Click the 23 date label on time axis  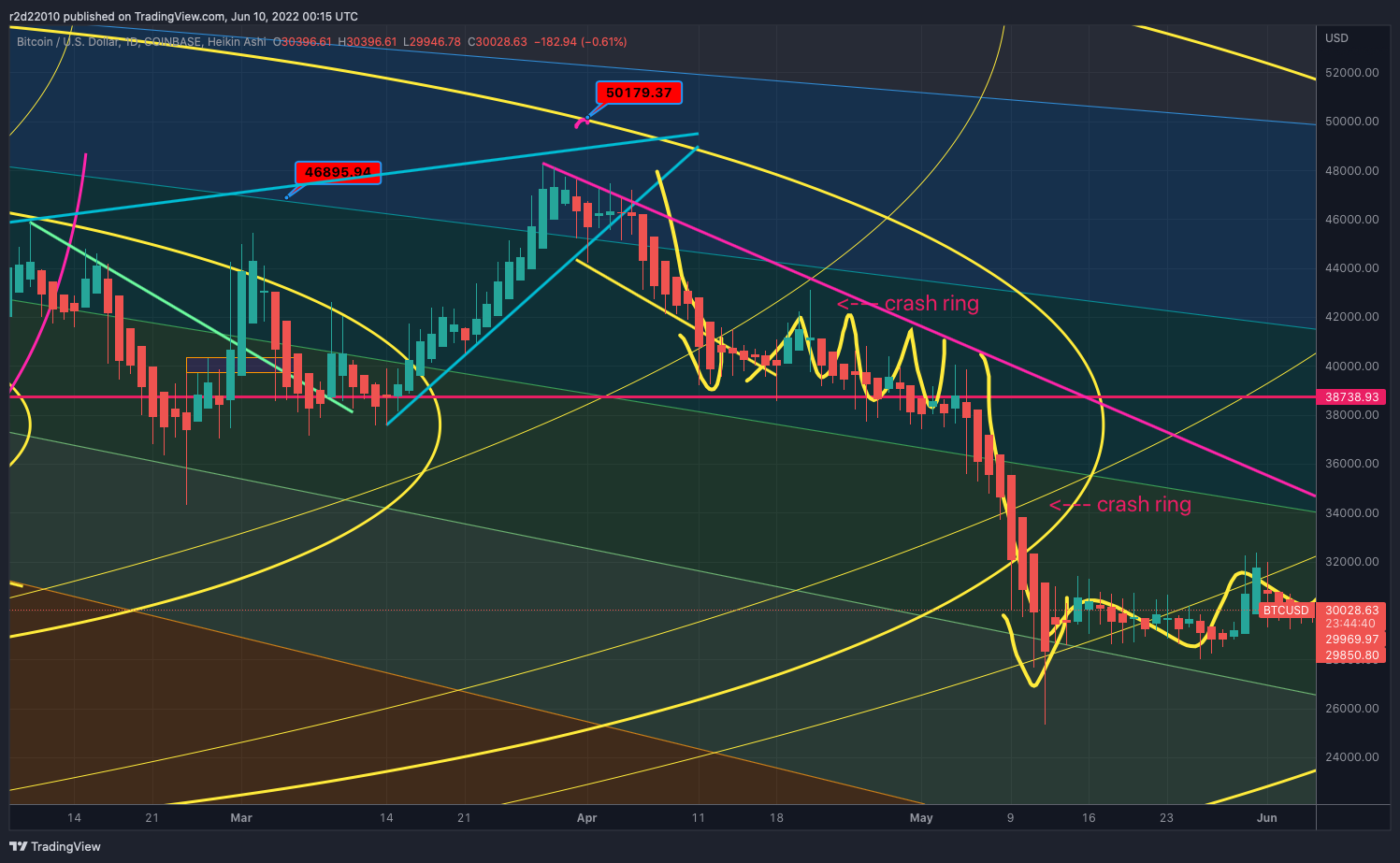1166,818
